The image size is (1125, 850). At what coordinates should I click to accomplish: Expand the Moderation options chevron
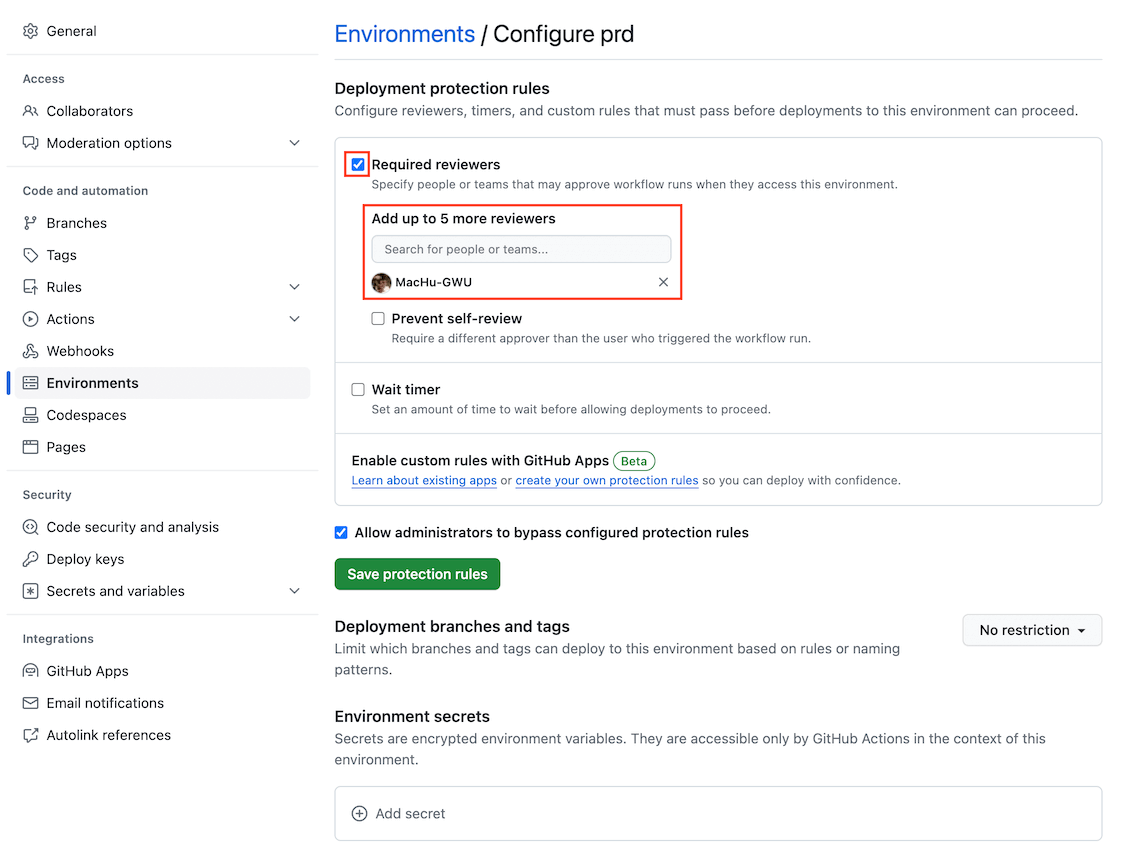tap(294, 143)
